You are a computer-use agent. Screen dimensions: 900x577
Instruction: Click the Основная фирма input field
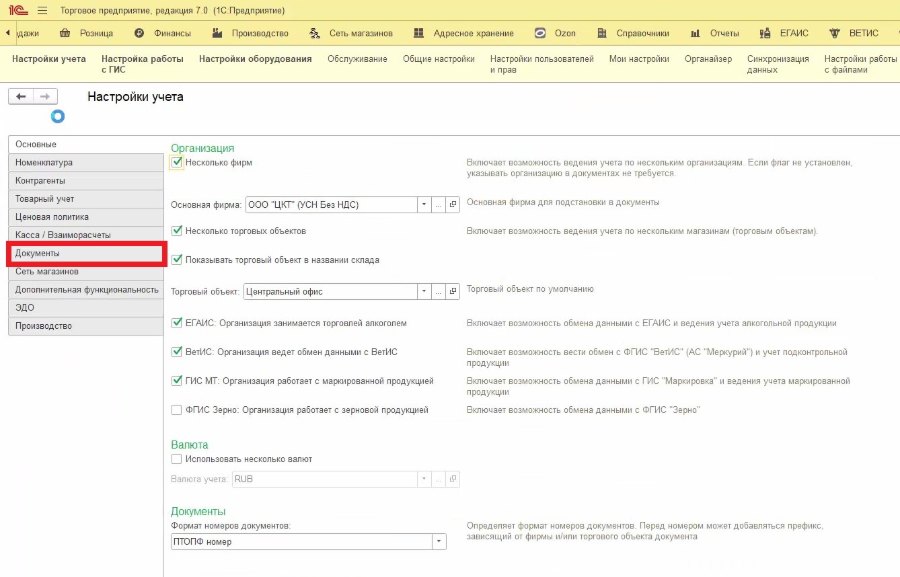click(x=331, y=204)
